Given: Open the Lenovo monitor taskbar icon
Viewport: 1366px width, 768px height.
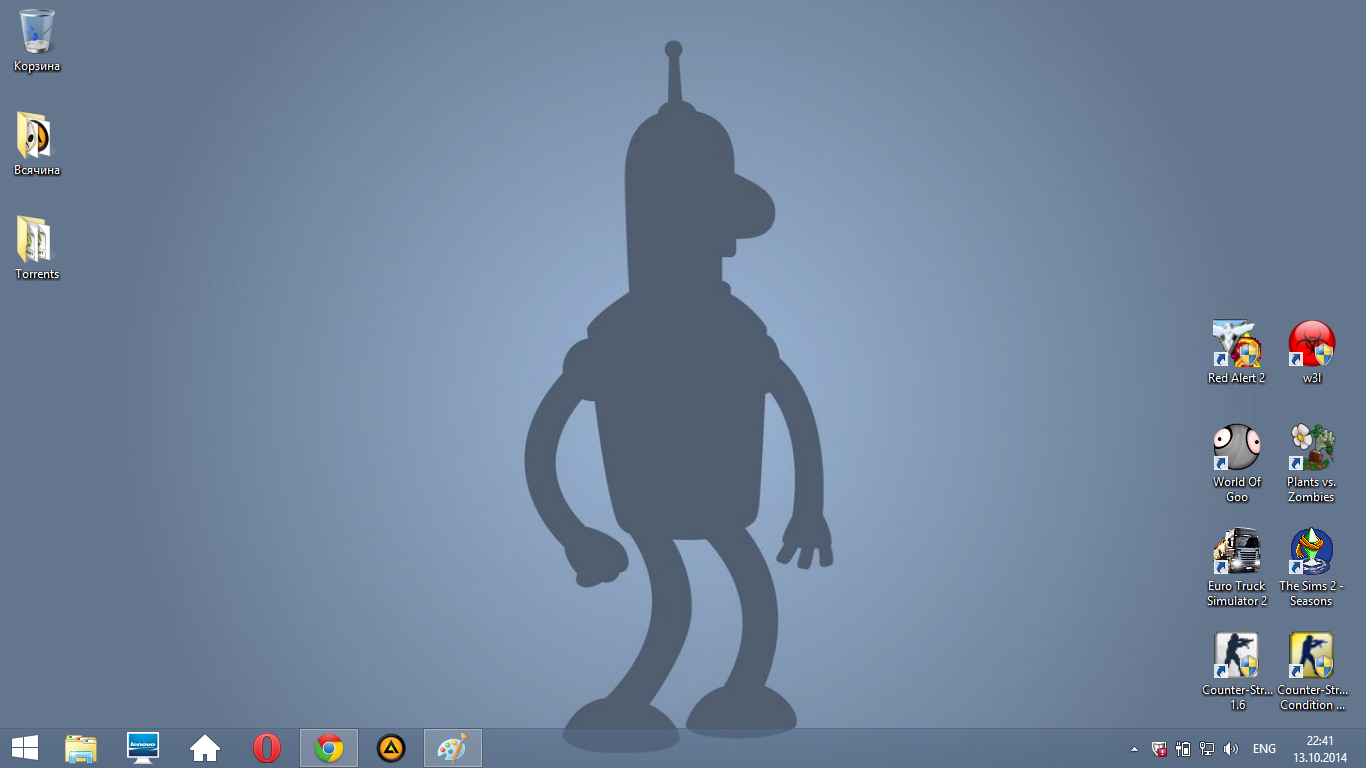Looking at the screenshot, I should coord(143,748).
